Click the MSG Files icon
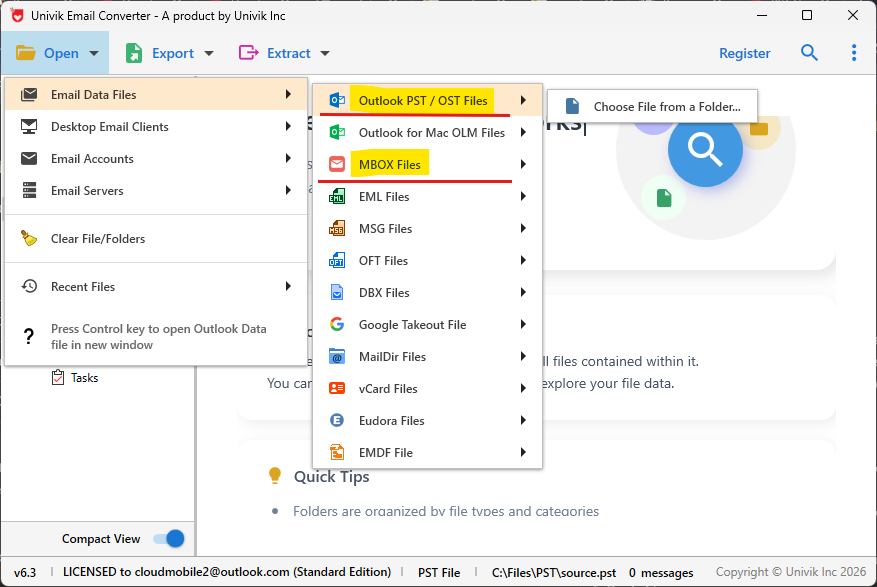 click(337, 228)
